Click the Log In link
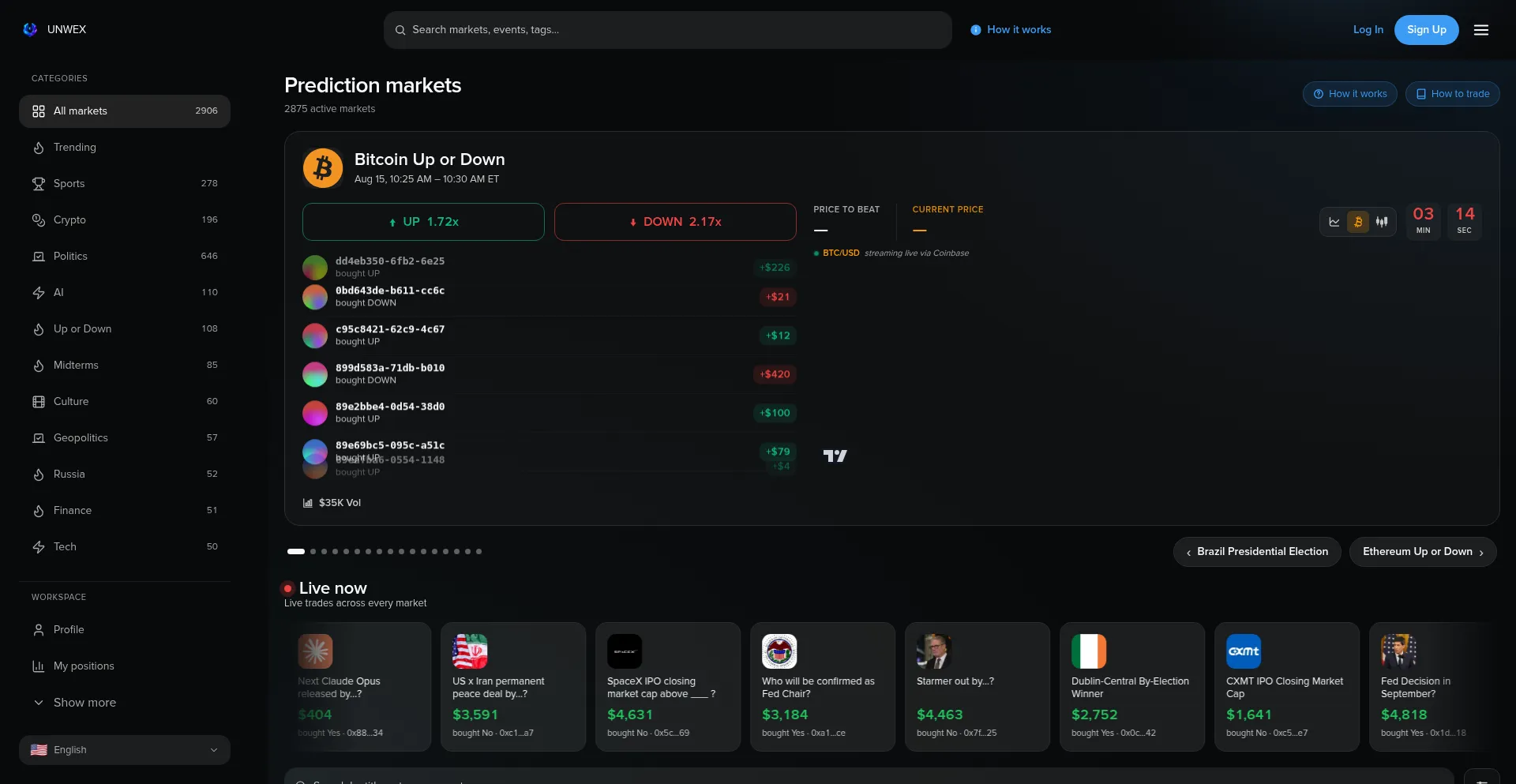This screenshot has width=1516, height=784. coord(1368,30)
